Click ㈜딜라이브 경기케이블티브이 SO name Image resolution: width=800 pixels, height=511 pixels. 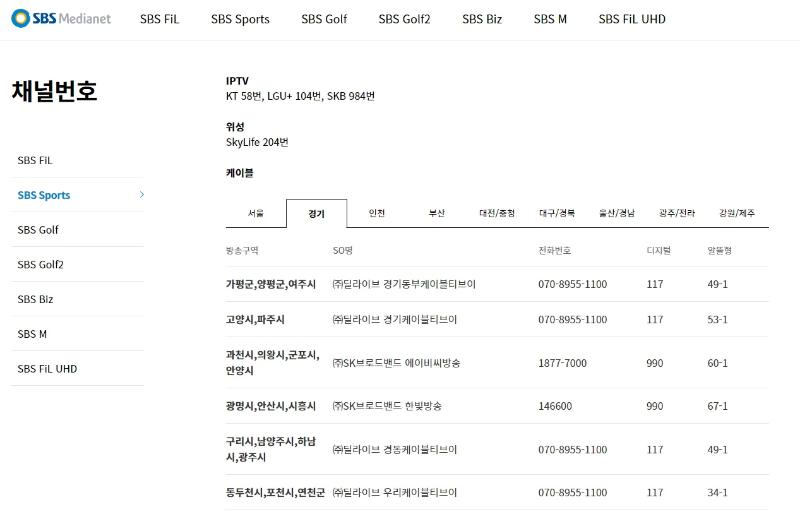pyautogui.click(x=395, y=320)
